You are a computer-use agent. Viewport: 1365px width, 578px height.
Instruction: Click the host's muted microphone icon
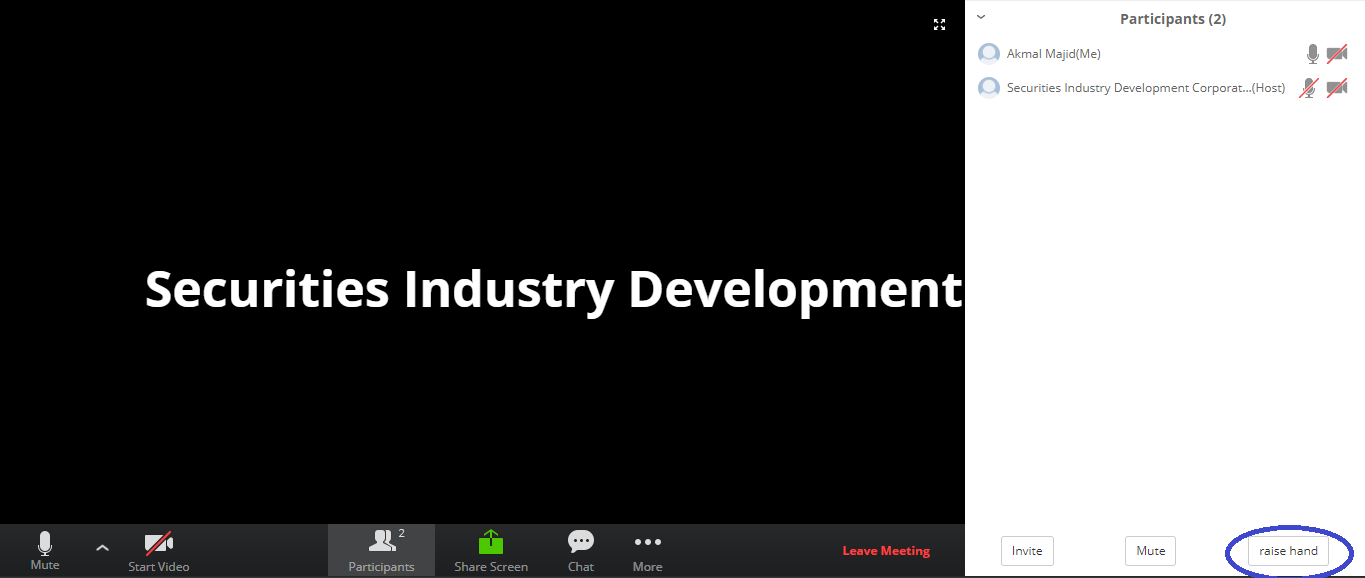(1309, 88)
